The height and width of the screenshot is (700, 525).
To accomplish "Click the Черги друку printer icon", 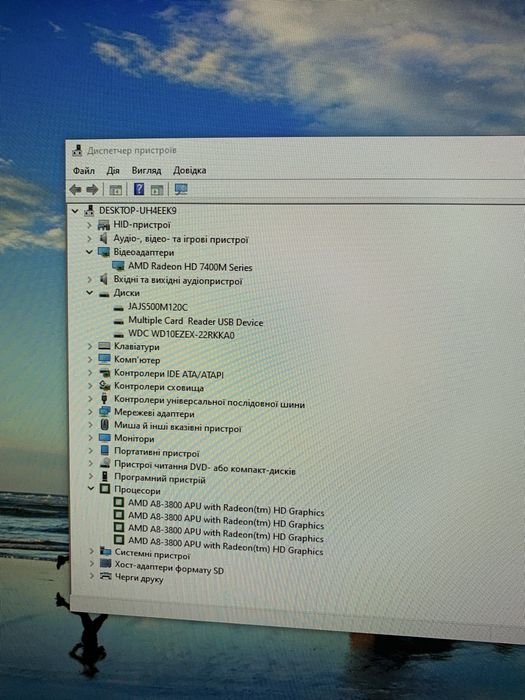I will (105, 576).
